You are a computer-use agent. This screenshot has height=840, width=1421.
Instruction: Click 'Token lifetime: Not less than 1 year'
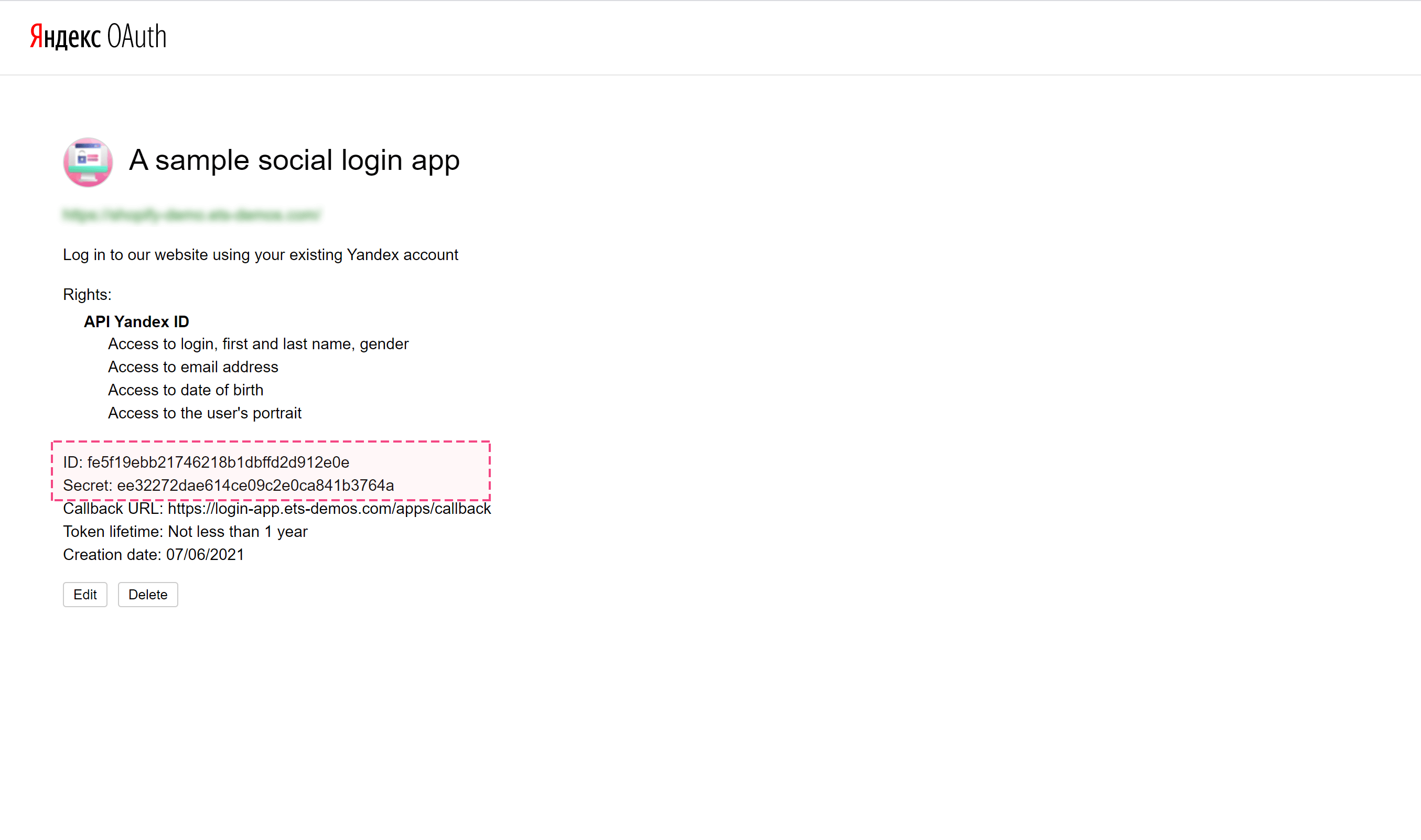[185, 532]
